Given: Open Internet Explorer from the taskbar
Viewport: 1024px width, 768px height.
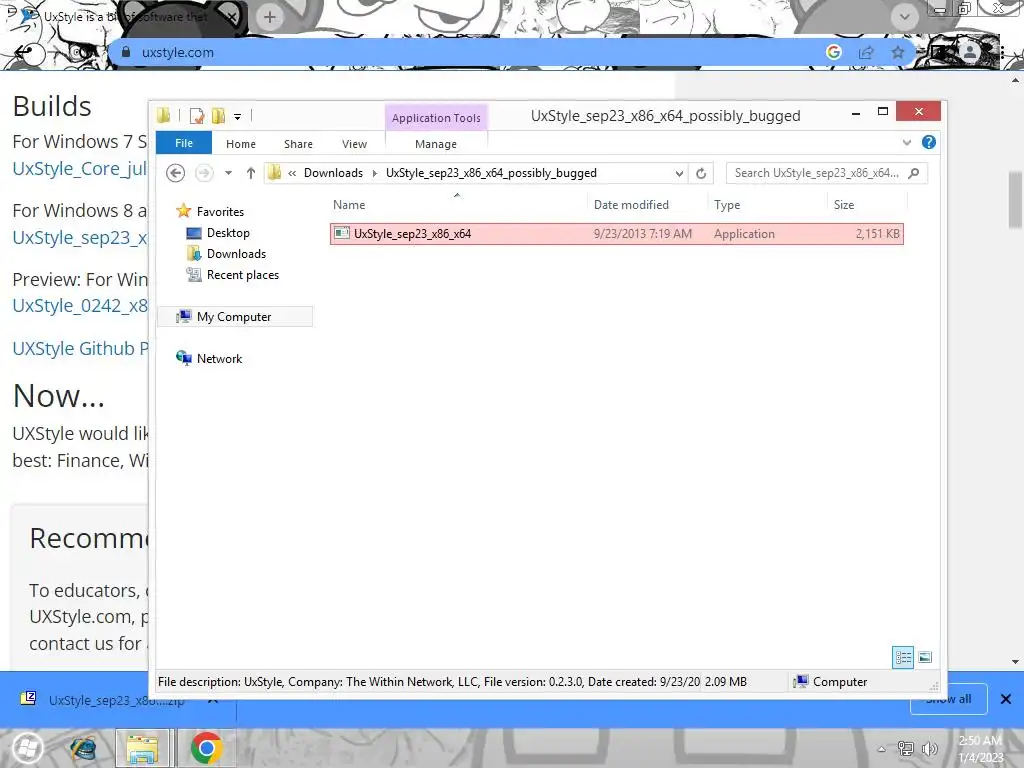Looking at the screenshot, I should pyautogui.click(x=83, y=748).
